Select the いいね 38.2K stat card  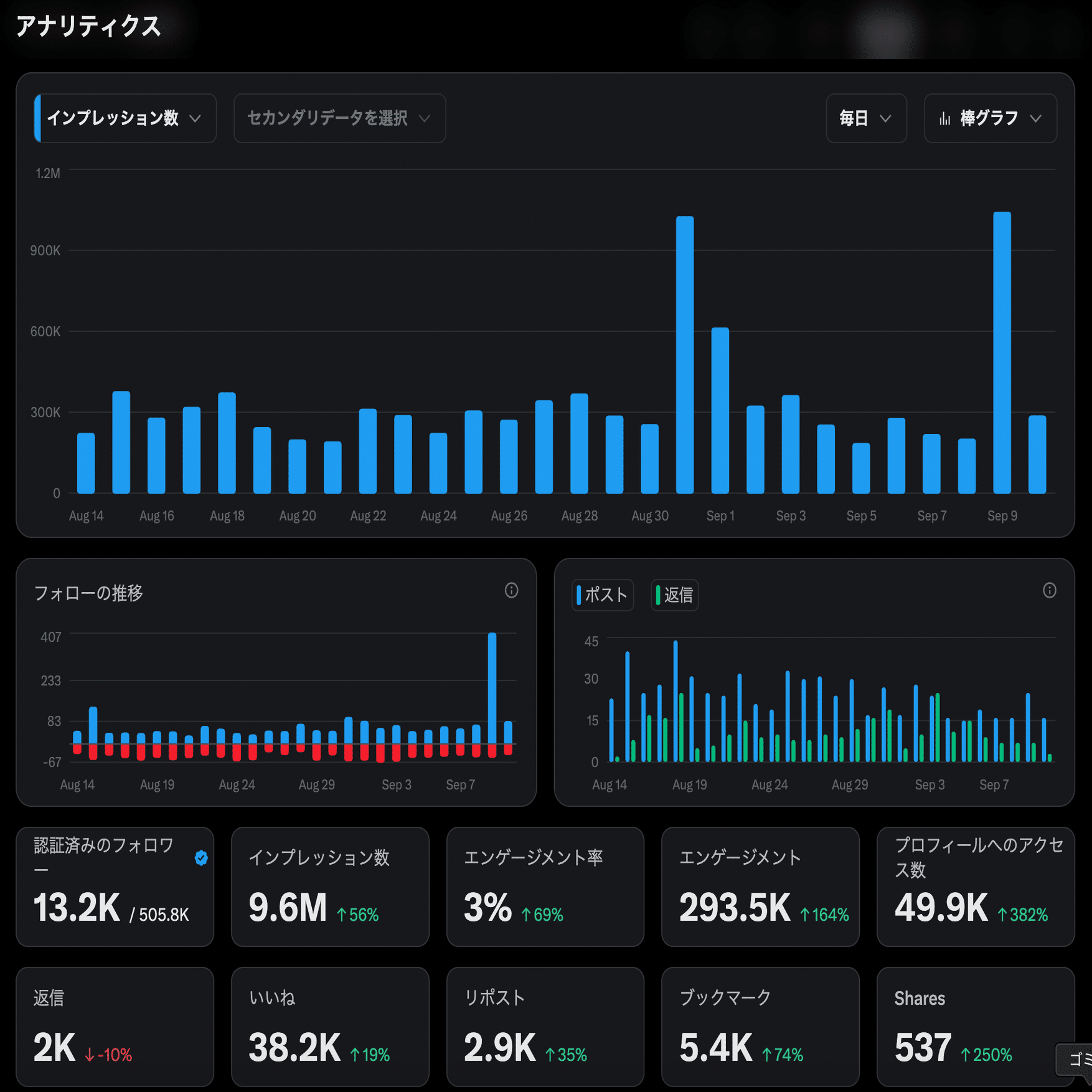tap(330, 1027)
